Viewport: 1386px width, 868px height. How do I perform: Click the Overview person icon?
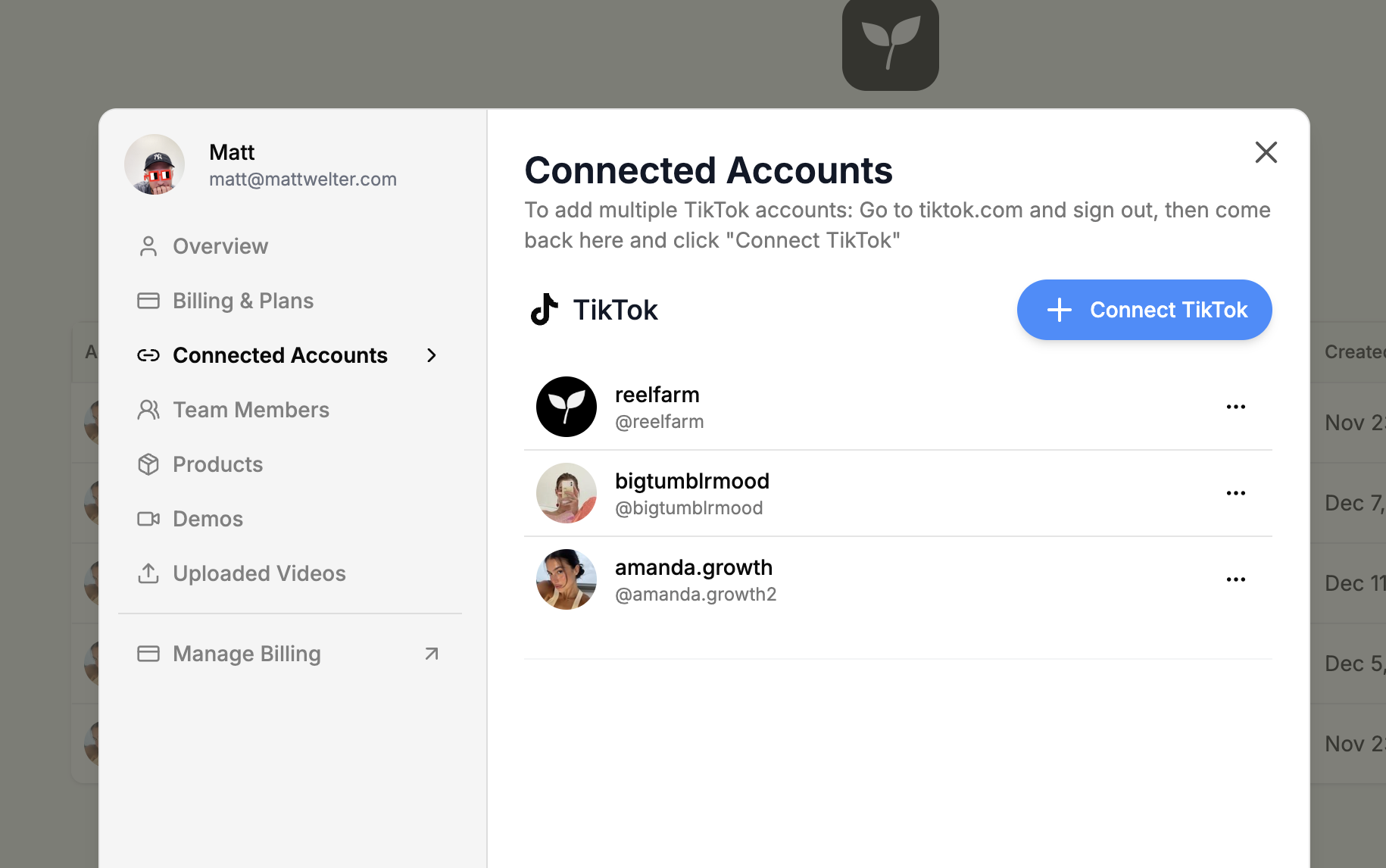[x=148, y=246]
